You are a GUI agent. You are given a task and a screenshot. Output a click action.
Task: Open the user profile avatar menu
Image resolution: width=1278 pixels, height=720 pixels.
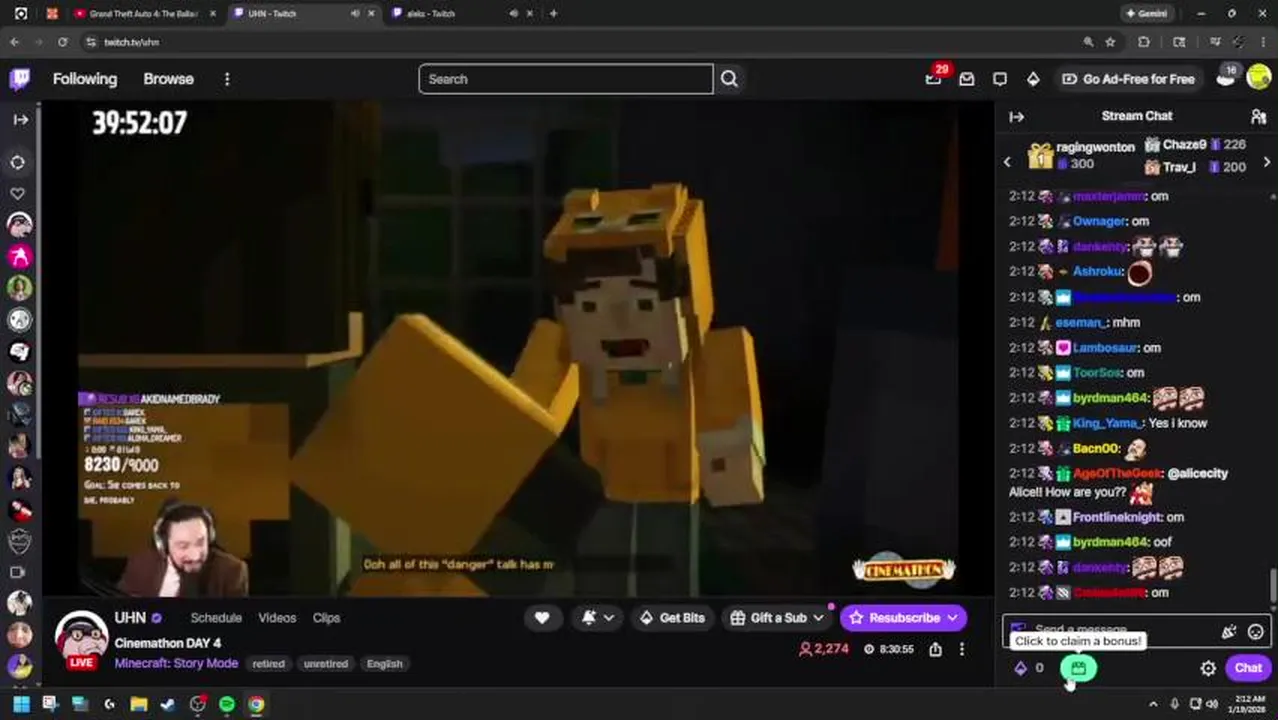[1259, 78]
